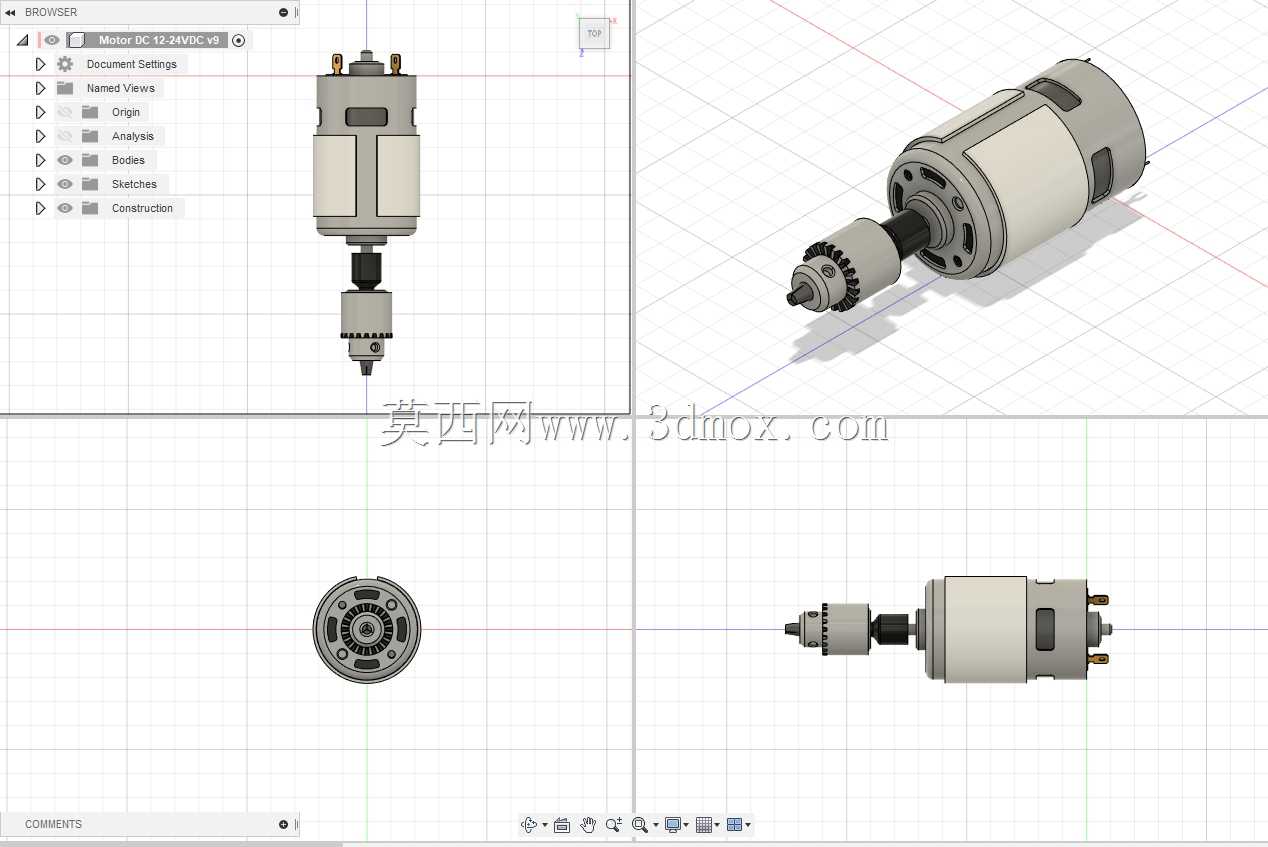Screen dimensions: 1268x847
Task: Hide the Bodies folder with eye icon
Action: (x=65, y=160)
